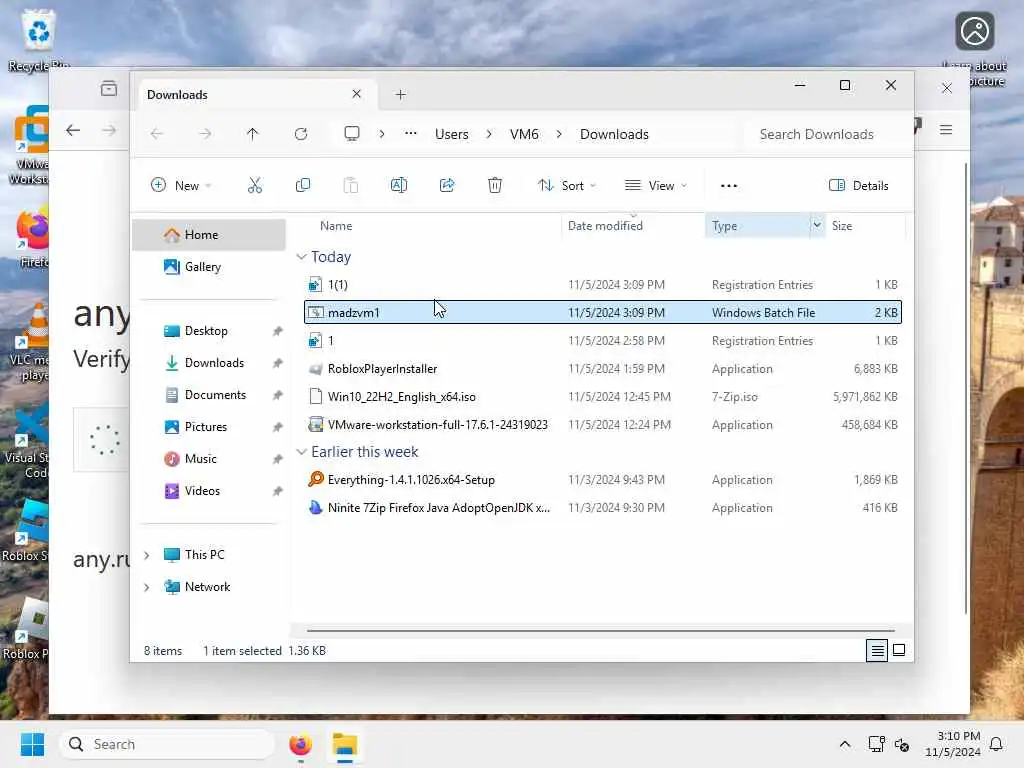Collapse the Earlier this week group

coord(301,452)
